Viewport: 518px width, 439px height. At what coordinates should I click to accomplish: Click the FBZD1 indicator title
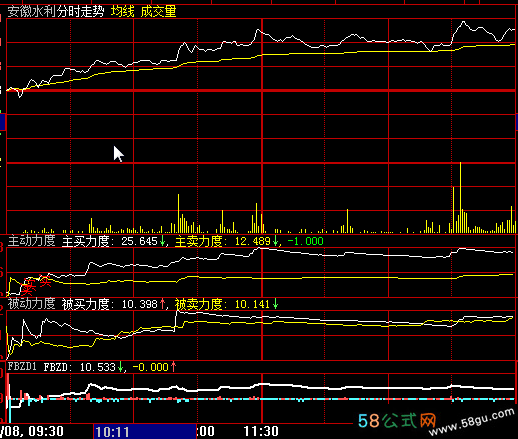(x=22, y=367)
